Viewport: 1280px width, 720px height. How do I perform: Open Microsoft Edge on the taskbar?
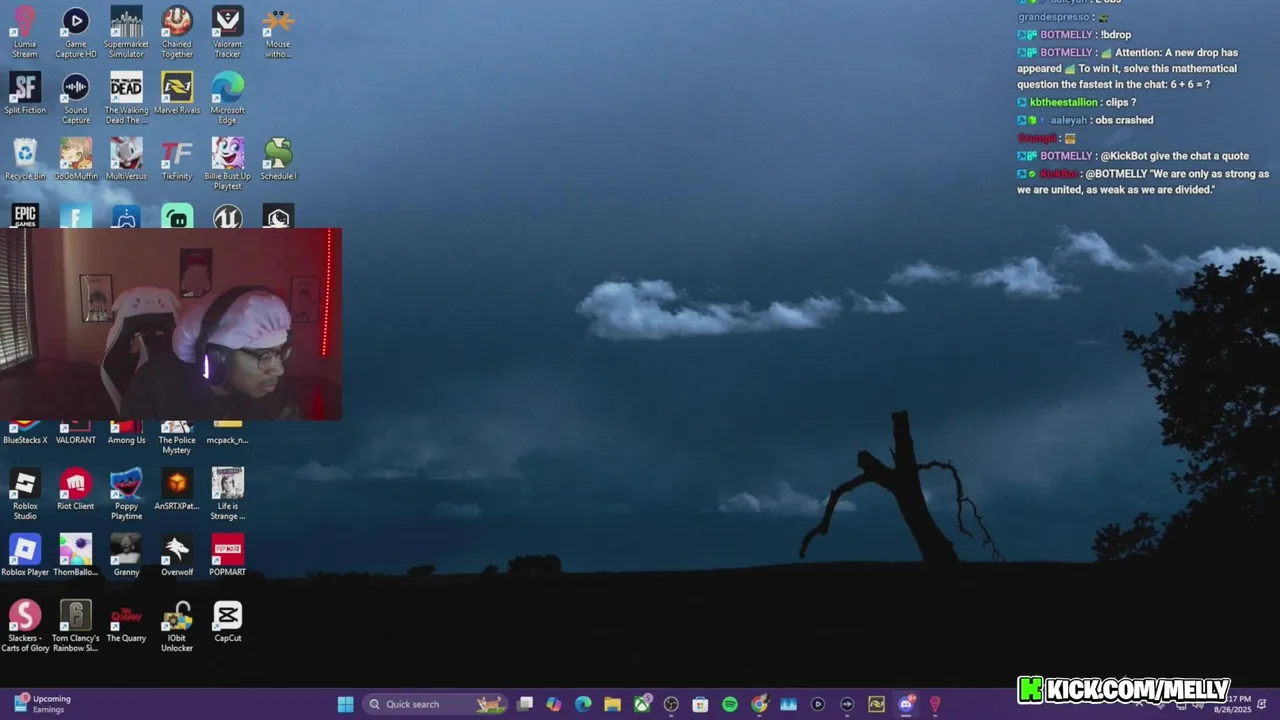coord(583,704)
